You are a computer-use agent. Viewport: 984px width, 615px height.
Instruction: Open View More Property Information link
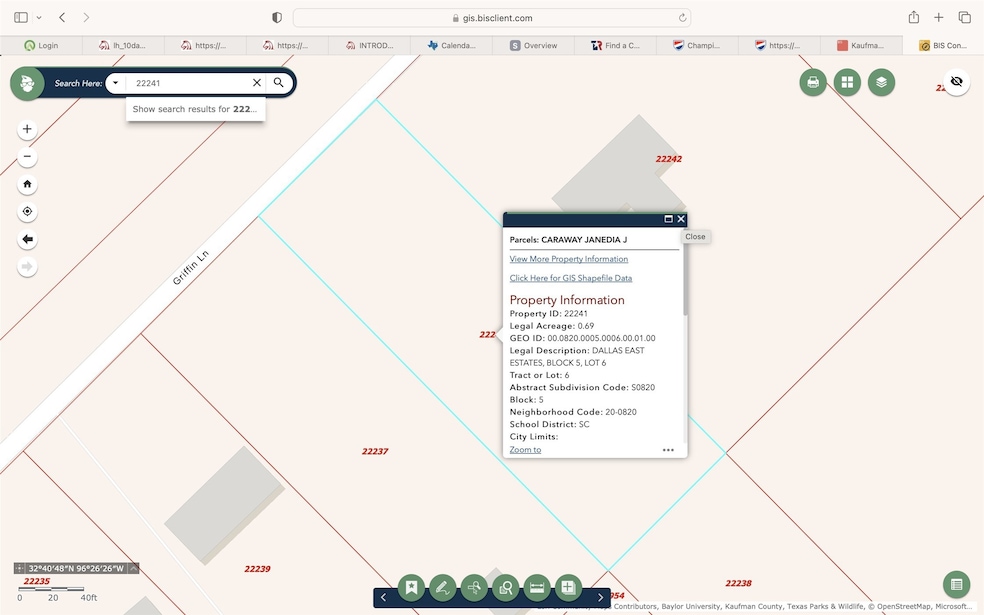pyautogui.click(x=568, y=259)
